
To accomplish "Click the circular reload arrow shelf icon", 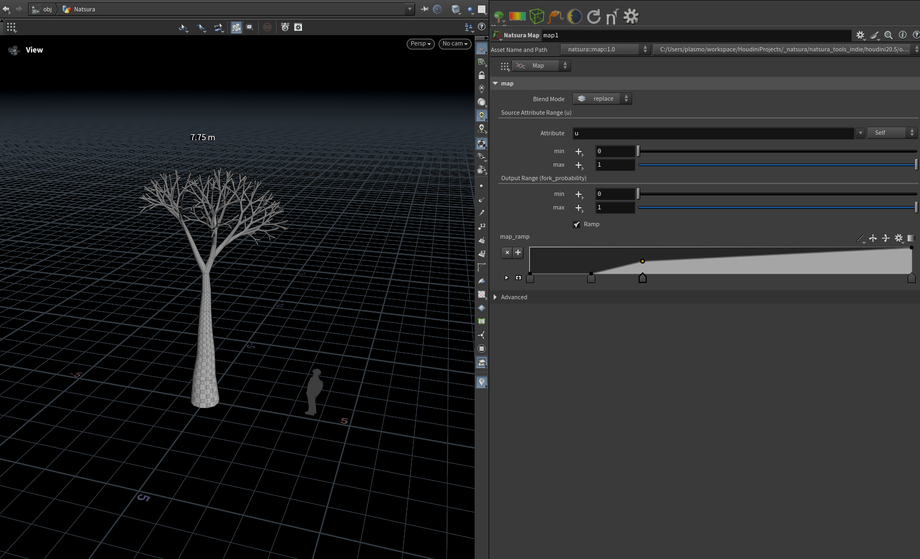I will [593, 16].
